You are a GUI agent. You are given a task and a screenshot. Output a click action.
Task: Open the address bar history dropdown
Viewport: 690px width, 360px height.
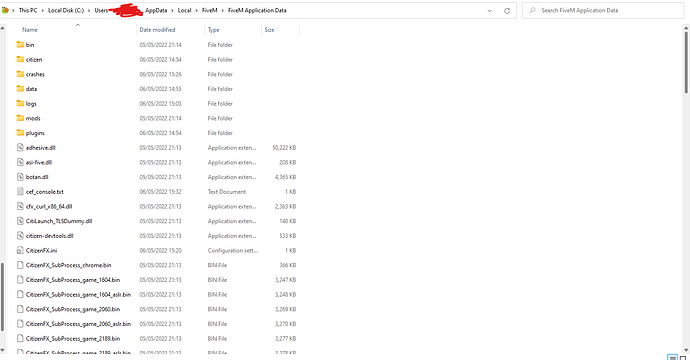tap(489, 11)
